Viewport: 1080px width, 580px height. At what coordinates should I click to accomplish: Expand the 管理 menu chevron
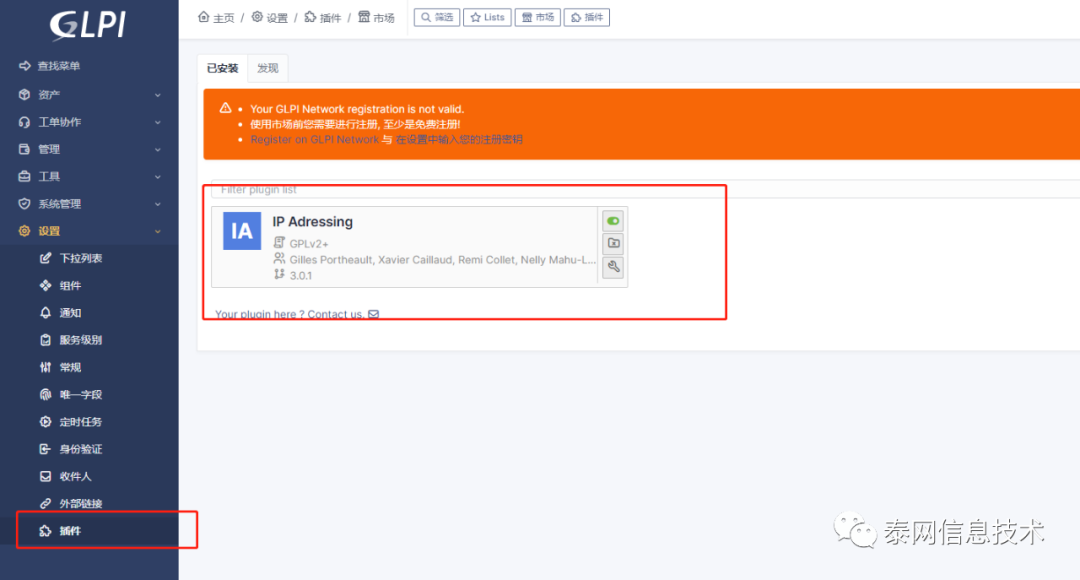pos(158,149)
